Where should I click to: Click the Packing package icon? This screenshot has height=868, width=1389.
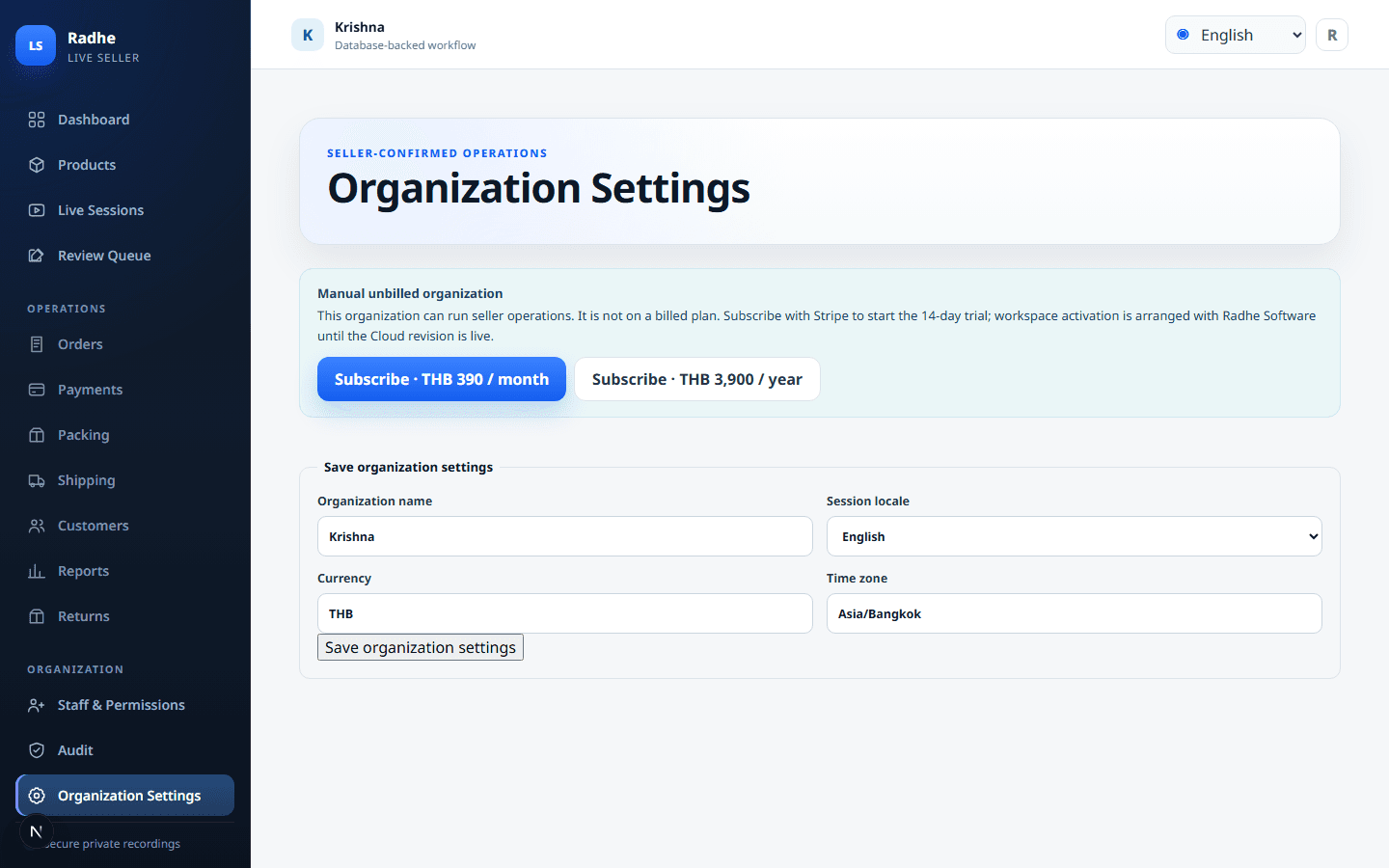click(x=37, y=435)
